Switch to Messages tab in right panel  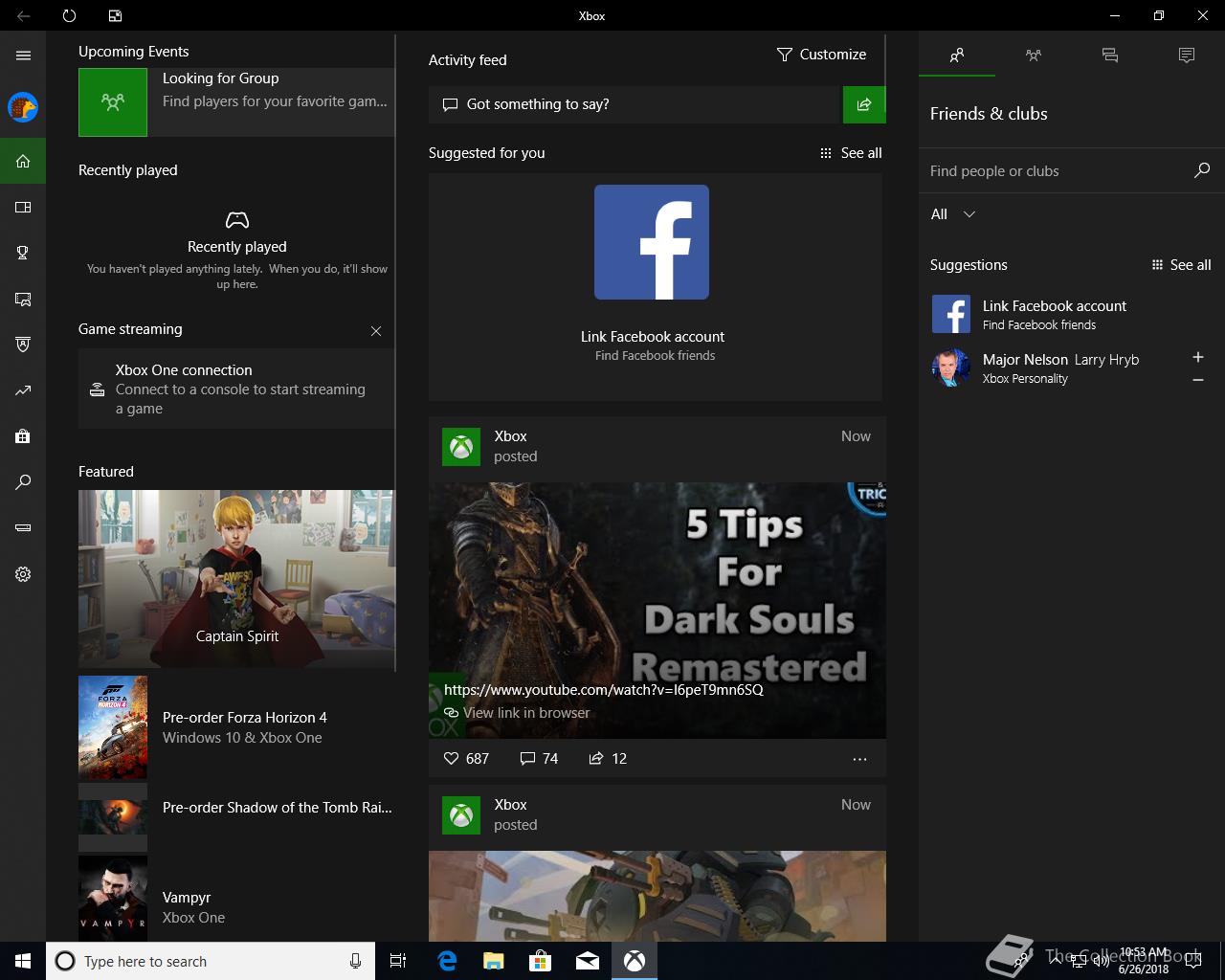coord(1110,56)
